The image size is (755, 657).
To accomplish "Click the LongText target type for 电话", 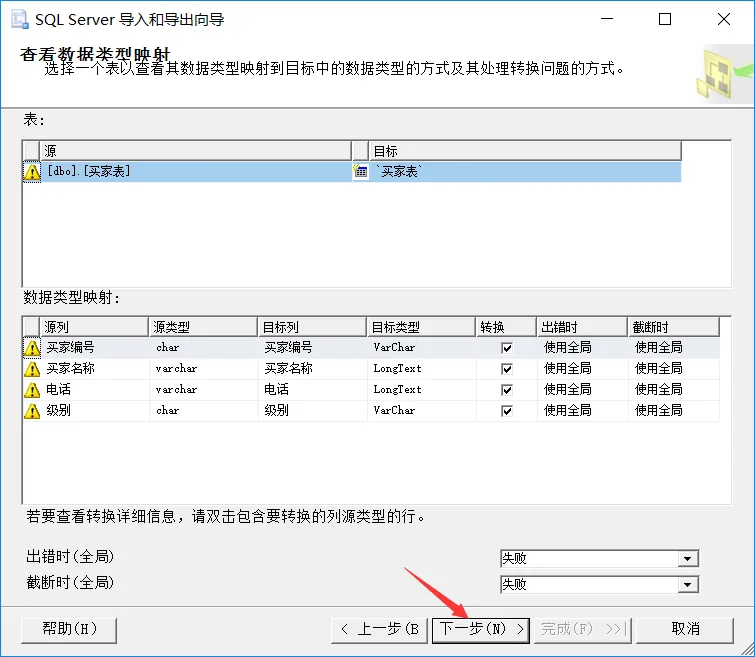I will pos(422,389).
